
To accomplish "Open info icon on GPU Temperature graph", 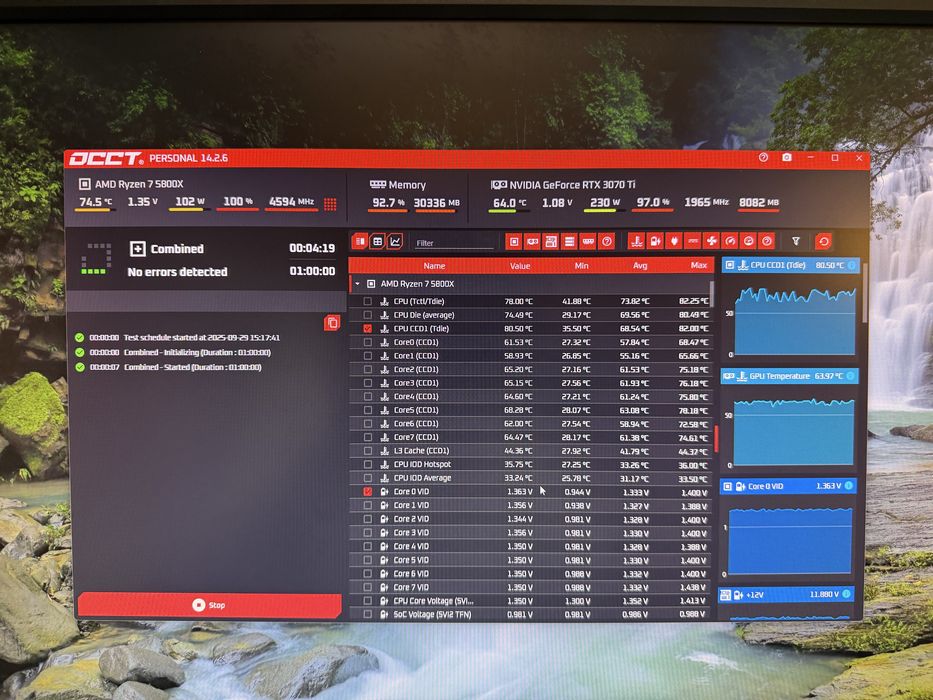I will coord(850,376).
